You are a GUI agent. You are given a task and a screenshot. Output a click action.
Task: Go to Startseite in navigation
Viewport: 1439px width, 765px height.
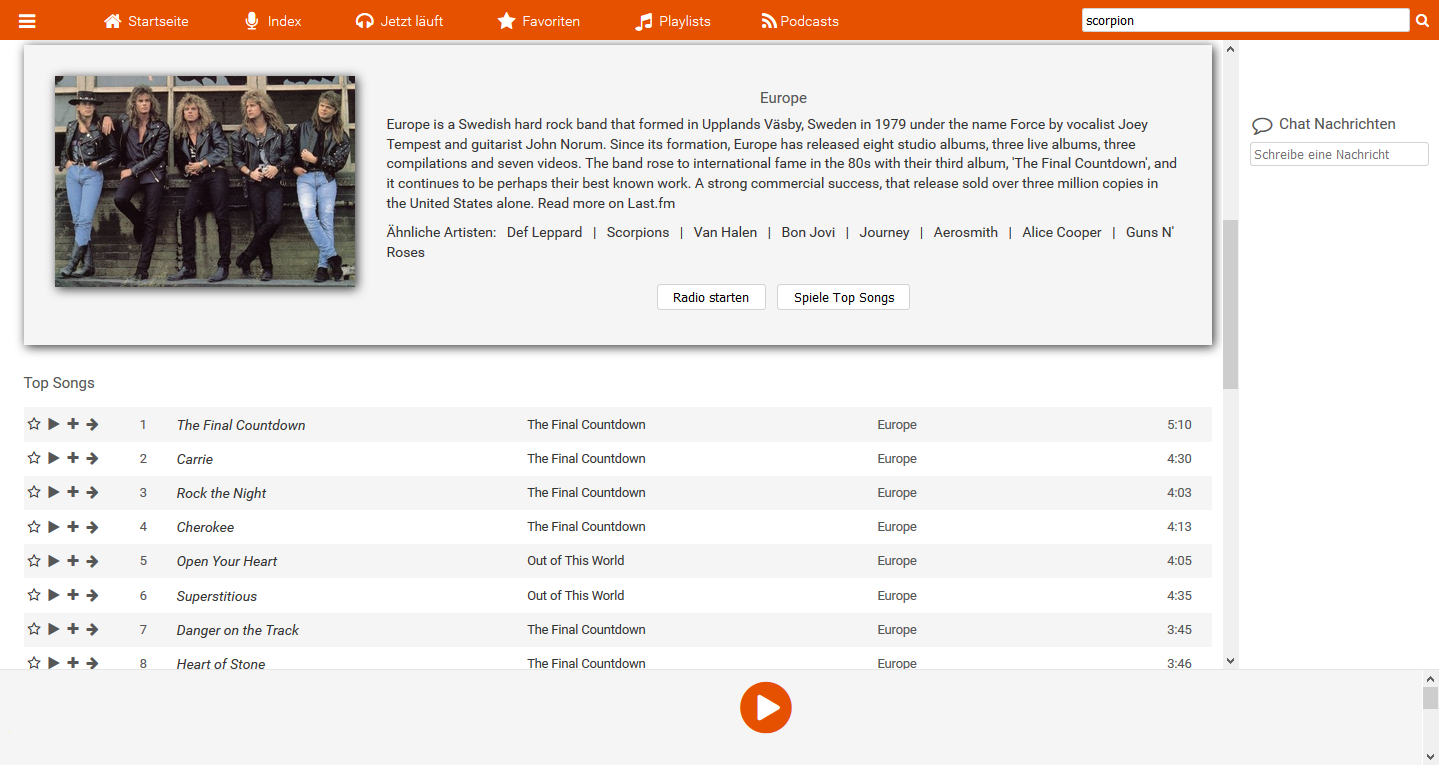(146, 21)
